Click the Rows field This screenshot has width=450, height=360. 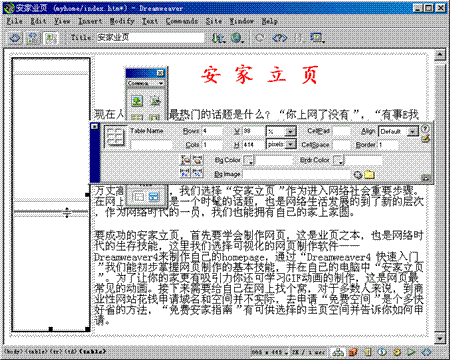point(212,131)
